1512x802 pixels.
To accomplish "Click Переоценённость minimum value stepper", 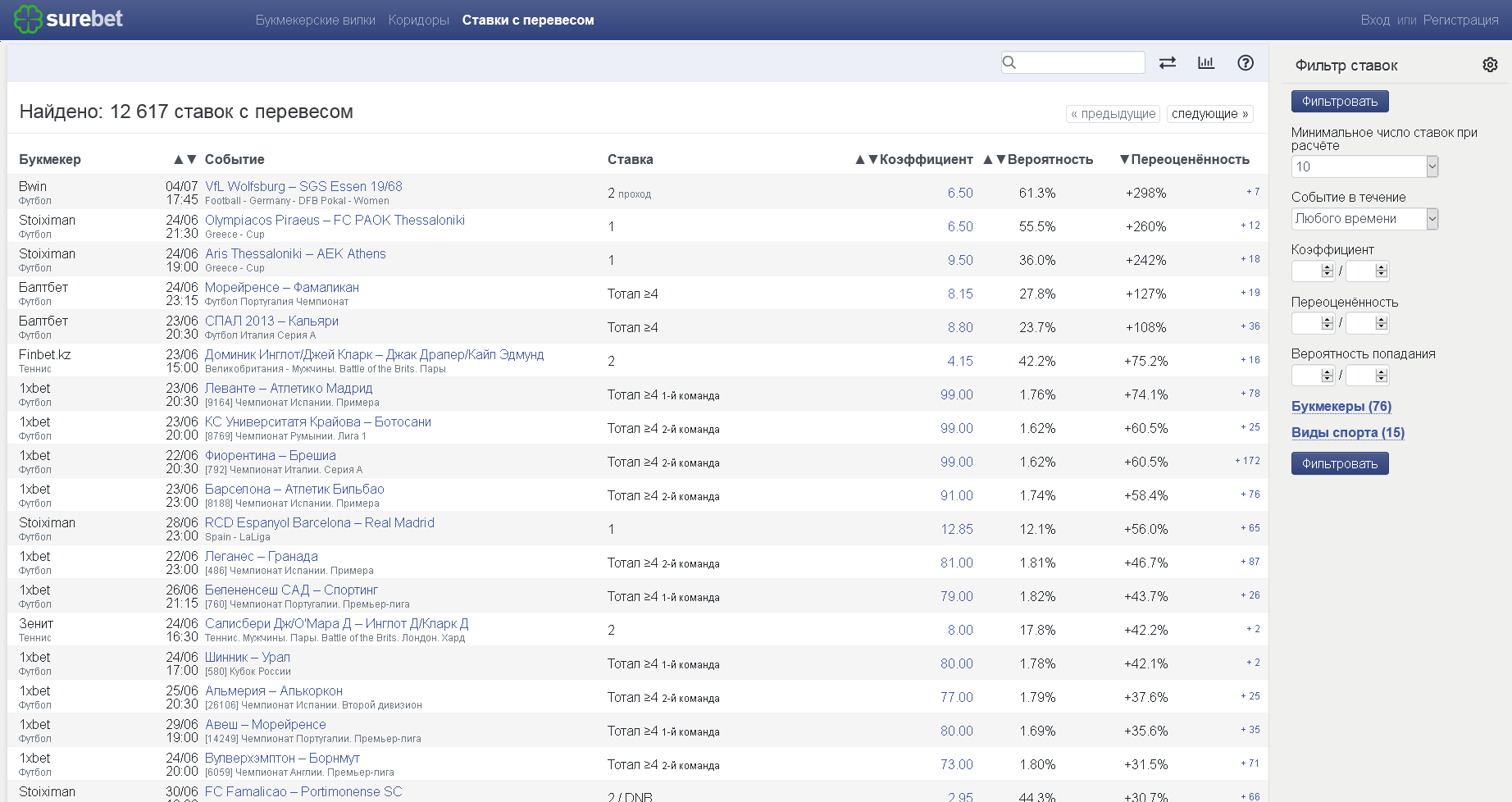I will (x=1327, y=323).
